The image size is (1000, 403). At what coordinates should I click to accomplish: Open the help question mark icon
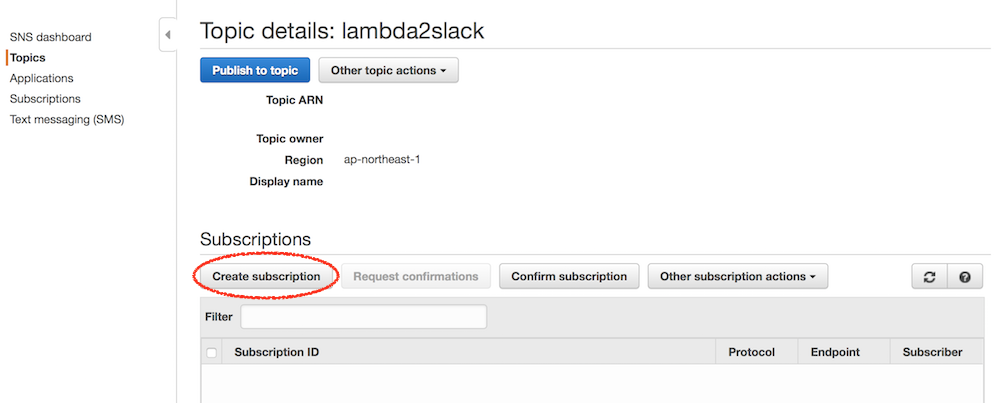click(964, 277)
